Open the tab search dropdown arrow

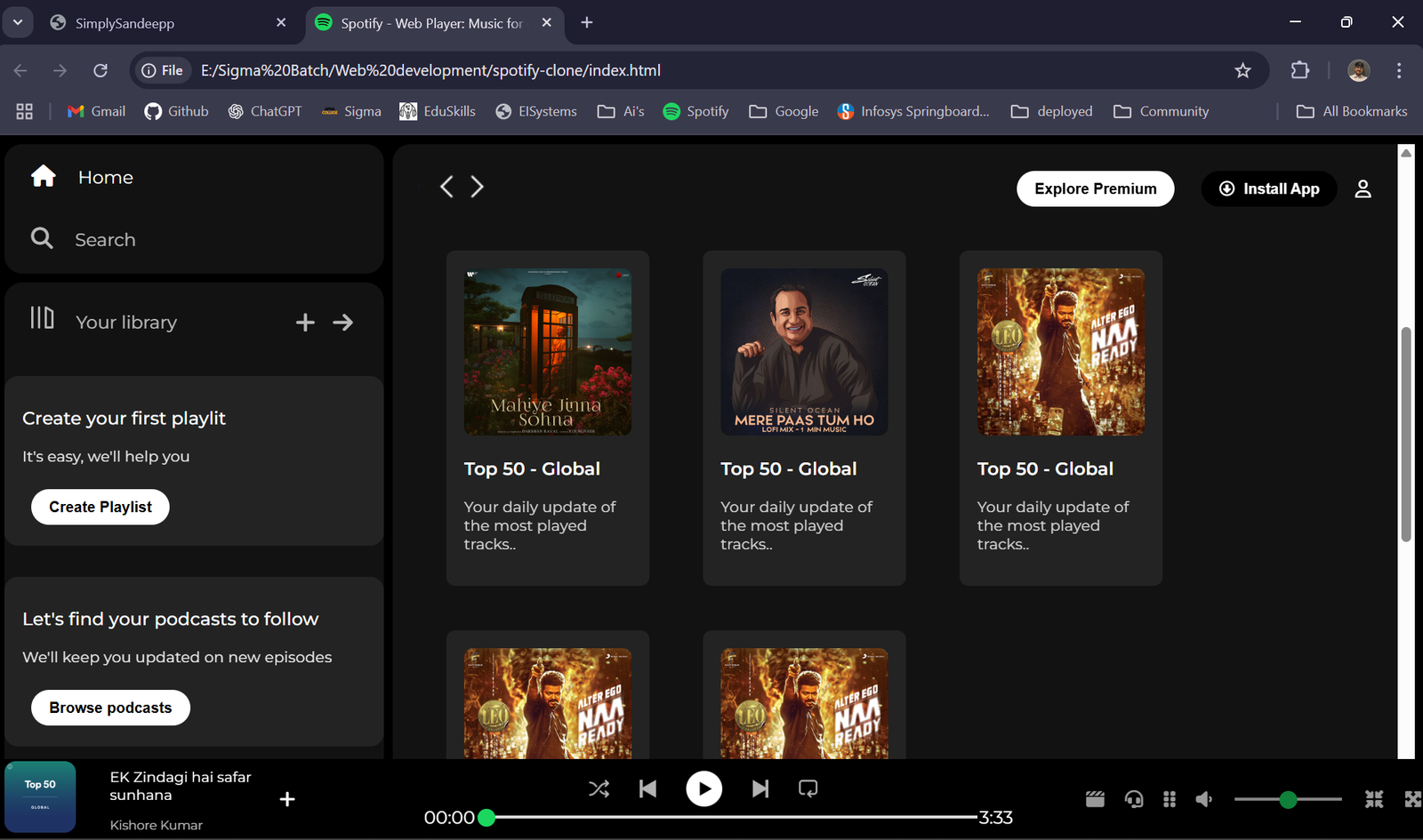[17, 22]
